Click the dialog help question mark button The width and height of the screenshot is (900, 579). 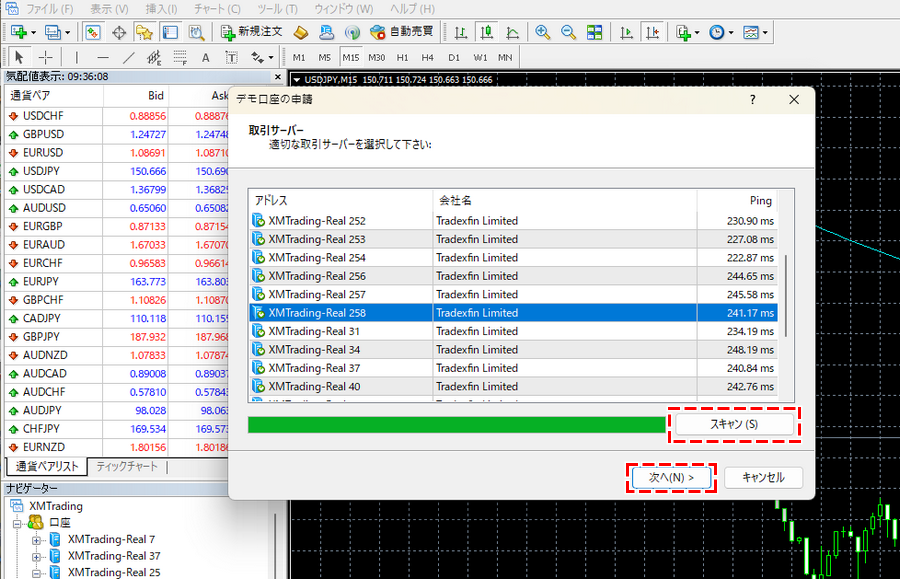coord(752,100)
